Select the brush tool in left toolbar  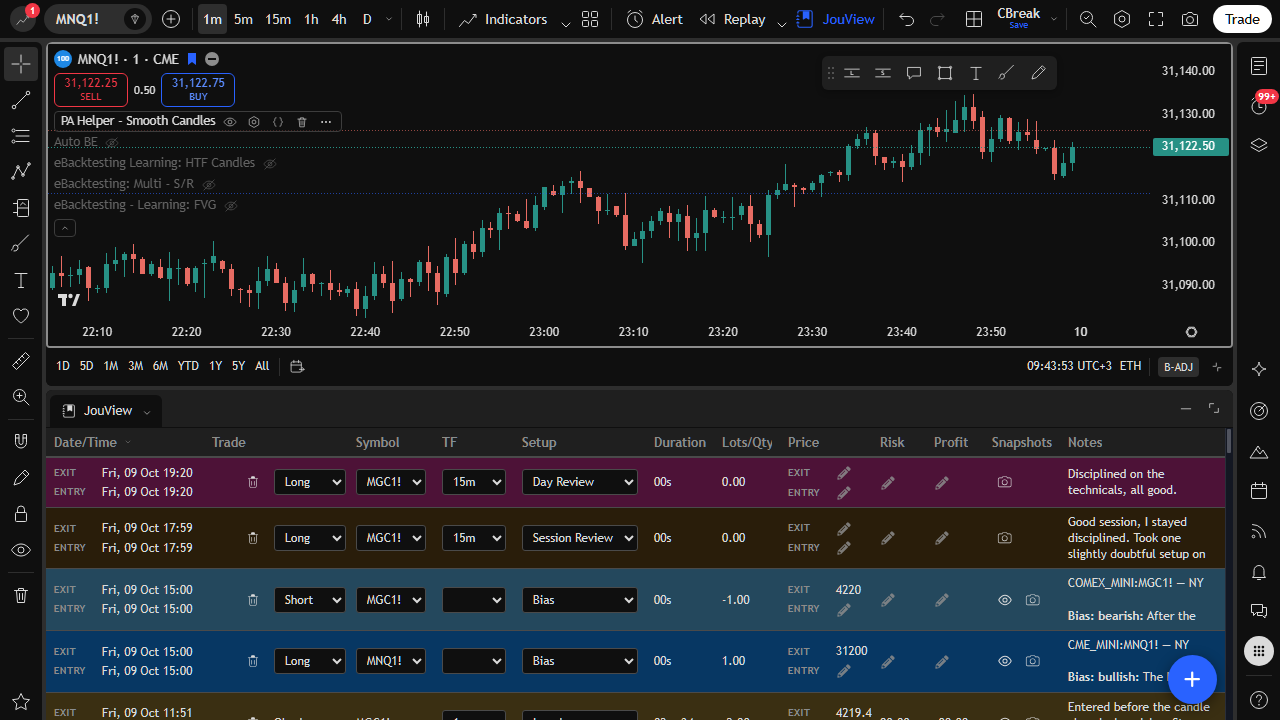click(21, 244)
